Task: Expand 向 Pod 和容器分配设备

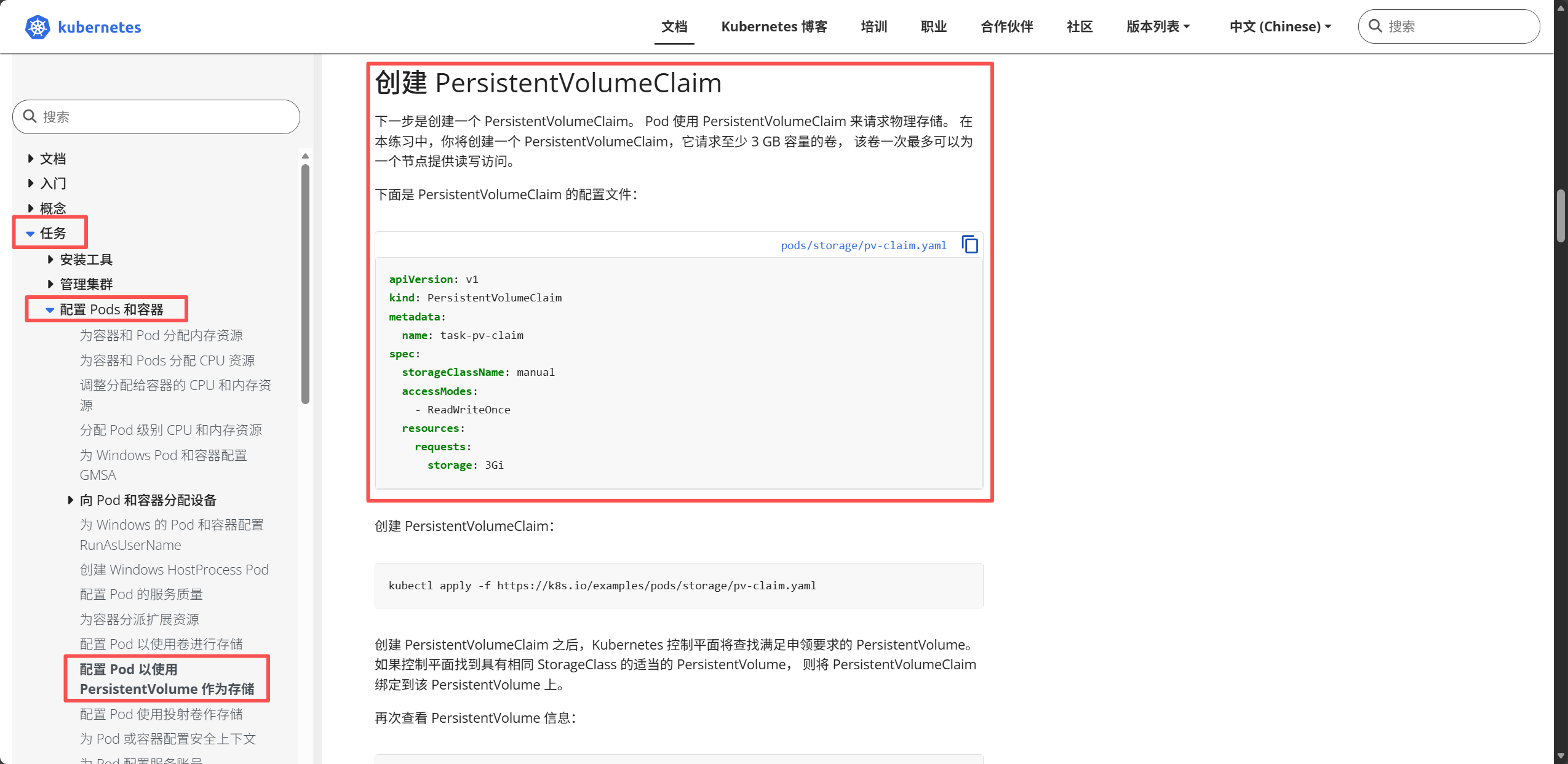Action: [70, 500]
